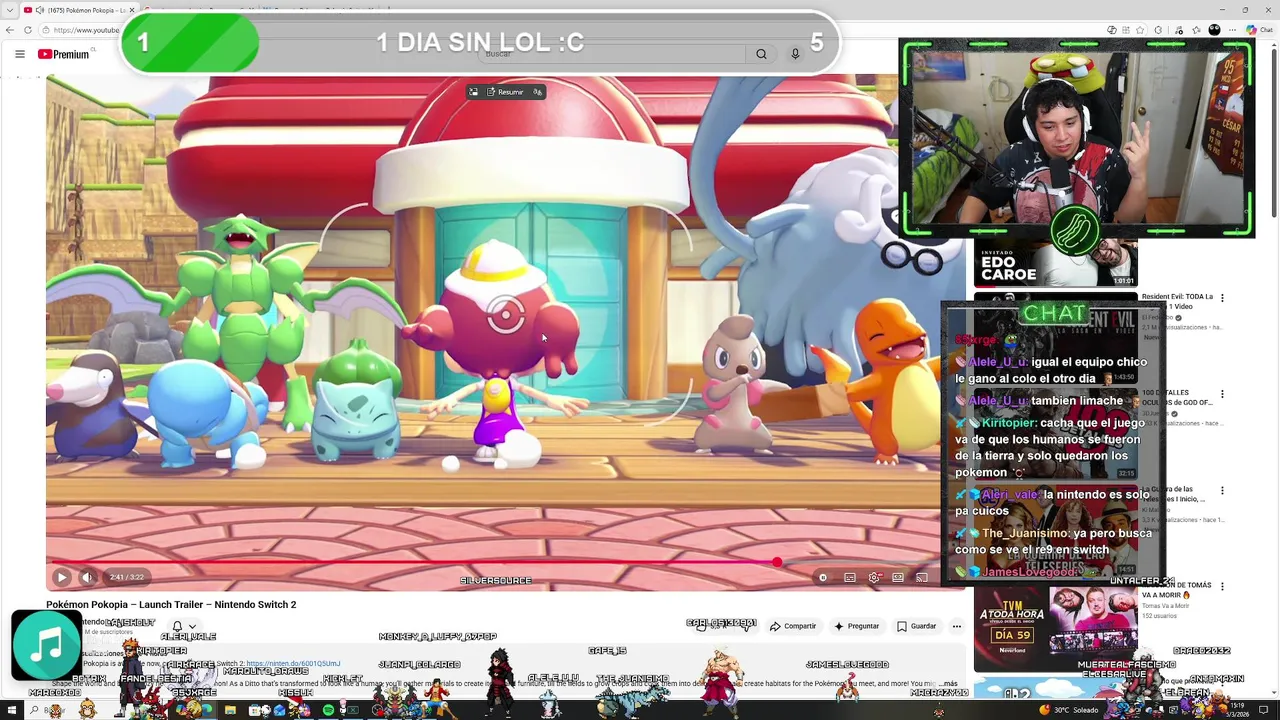The width and height of the screenshot is (1280, 720).
Task: Go to the YouTube Premium home logo
Action: coord(63,54)
